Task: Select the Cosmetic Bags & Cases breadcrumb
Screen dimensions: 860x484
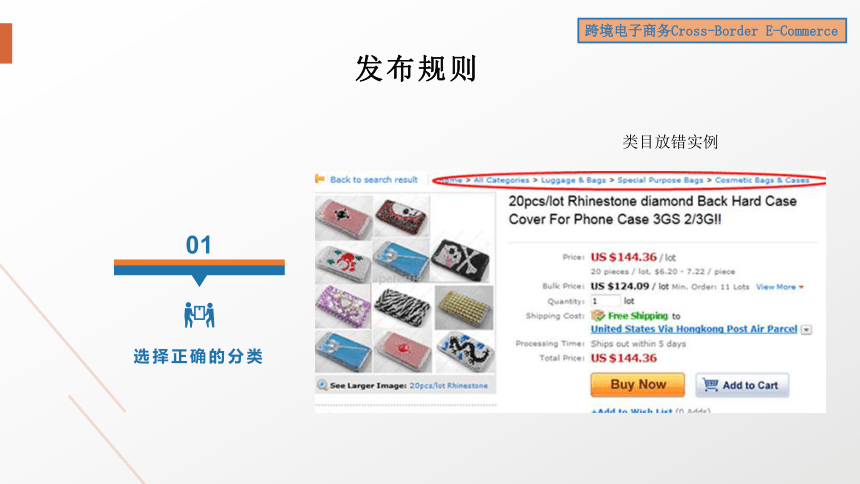Action: pos(762,180)
